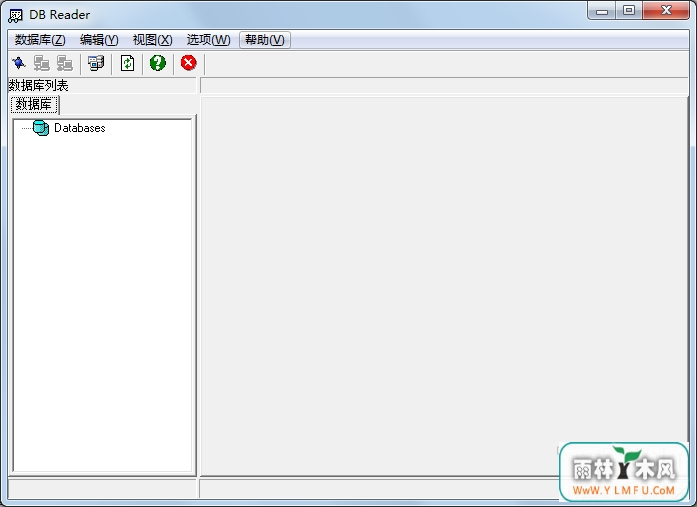Screen dimensions: 697x507
Task: Select the Databases tree node label
Action: [x=80, y=128]
